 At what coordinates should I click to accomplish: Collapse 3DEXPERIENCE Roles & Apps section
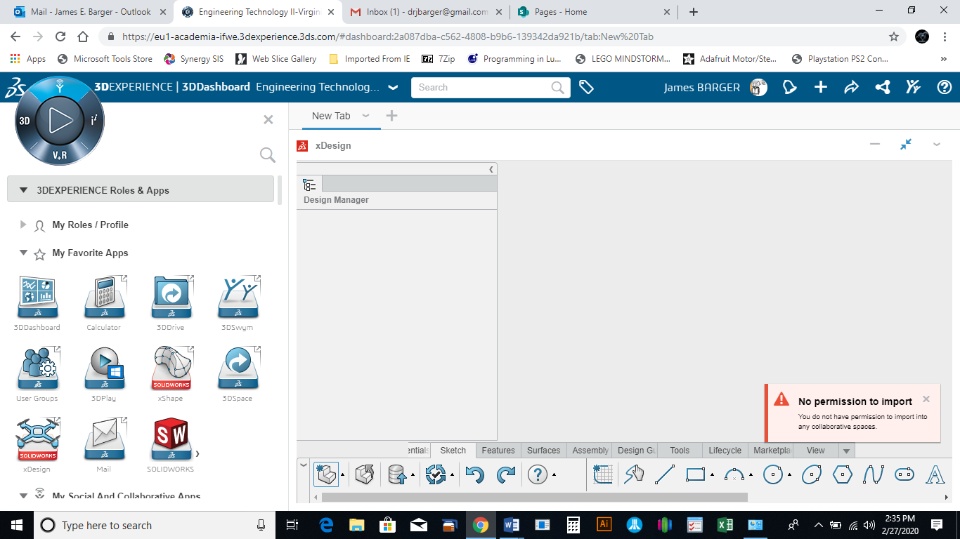23,190
